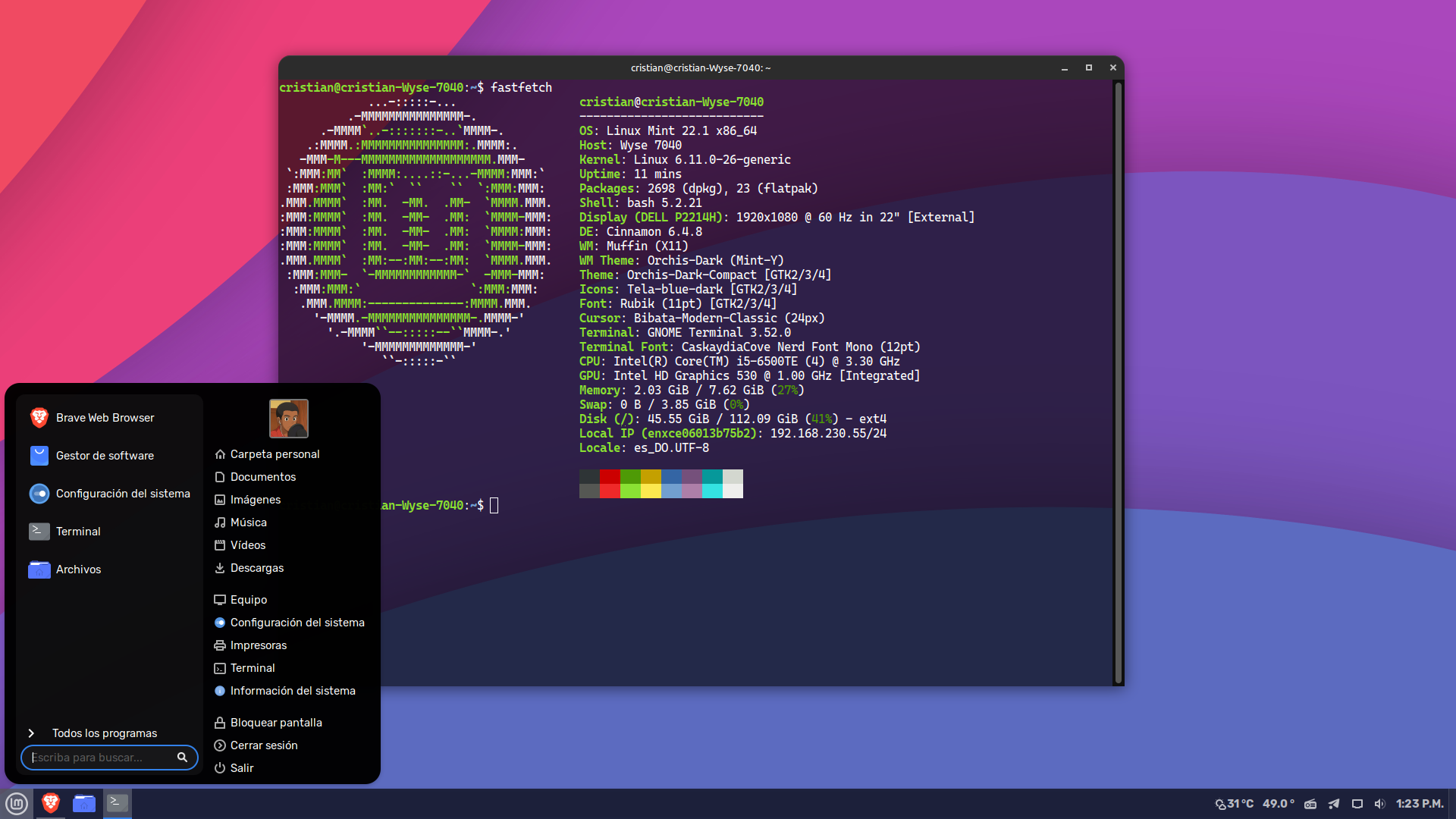This screenshot has width=1456, height=819.
Task: Click the Archivos folder icon in favorites
Action: pyautogui.click(x=39, y=570)
